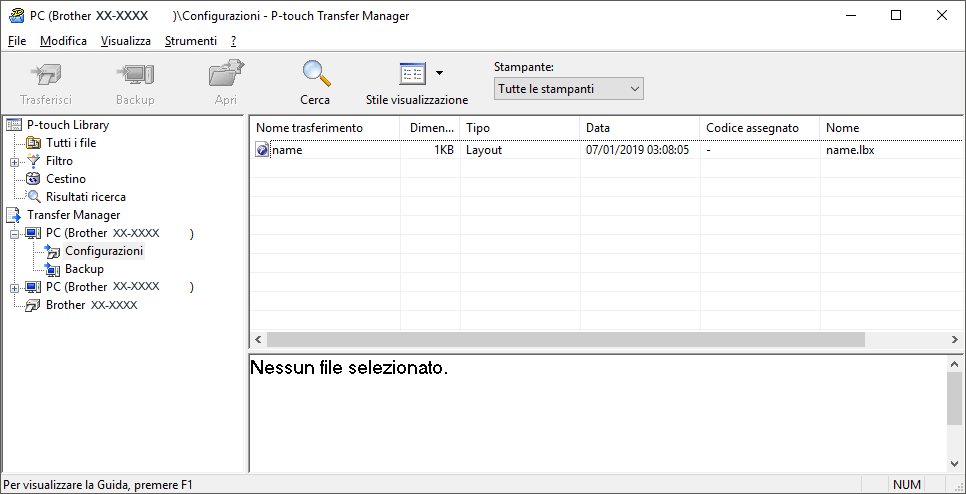Viewport: 966px width, 494px height.
Task: Click the 1KB size cell
Action: coord(444,150)
